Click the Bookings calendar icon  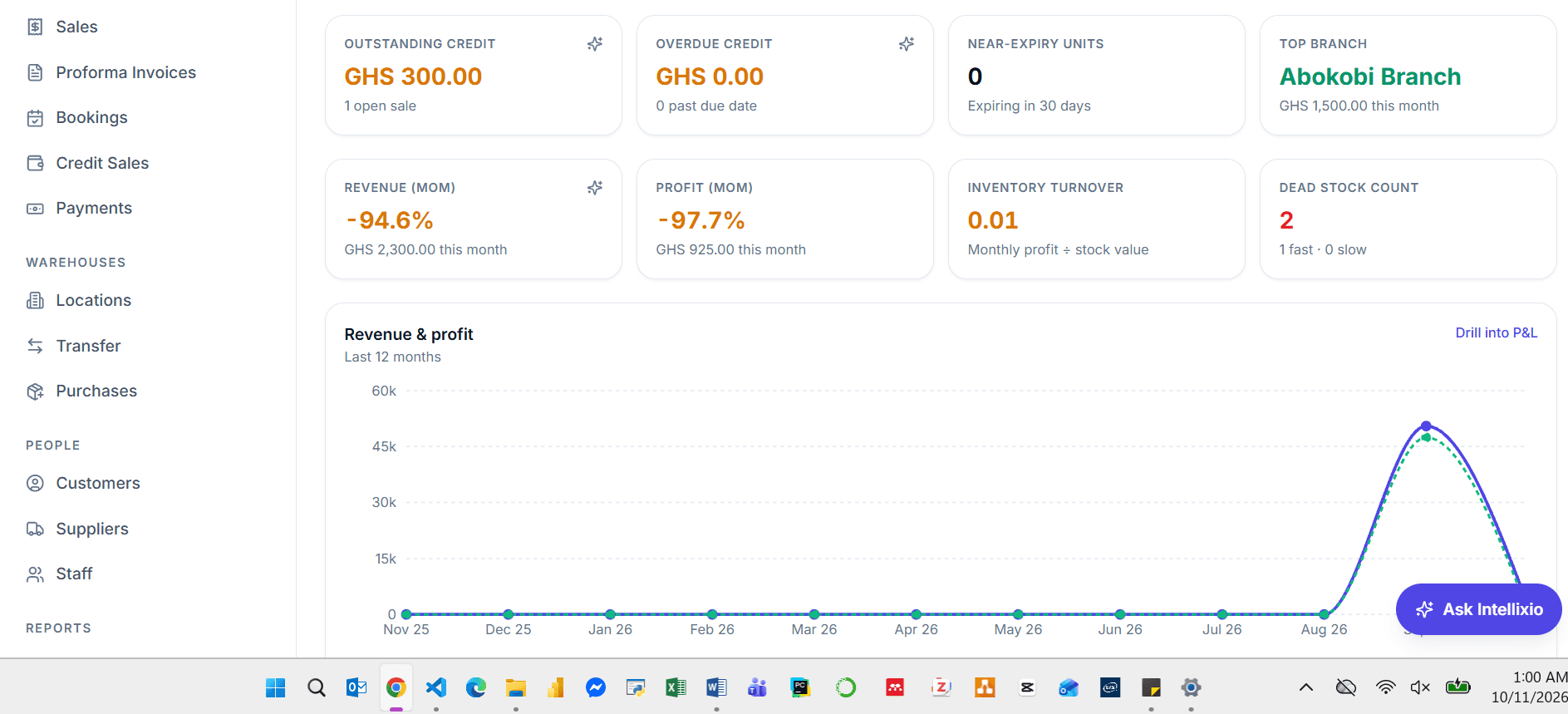coord(35,118)
